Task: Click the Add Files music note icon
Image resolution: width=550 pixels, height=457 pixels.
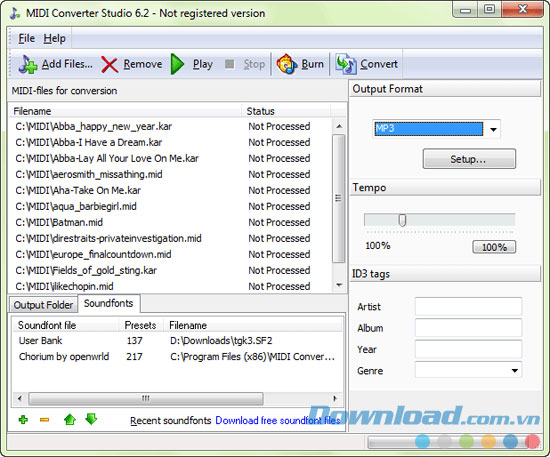Action: [x=28, y=64]
